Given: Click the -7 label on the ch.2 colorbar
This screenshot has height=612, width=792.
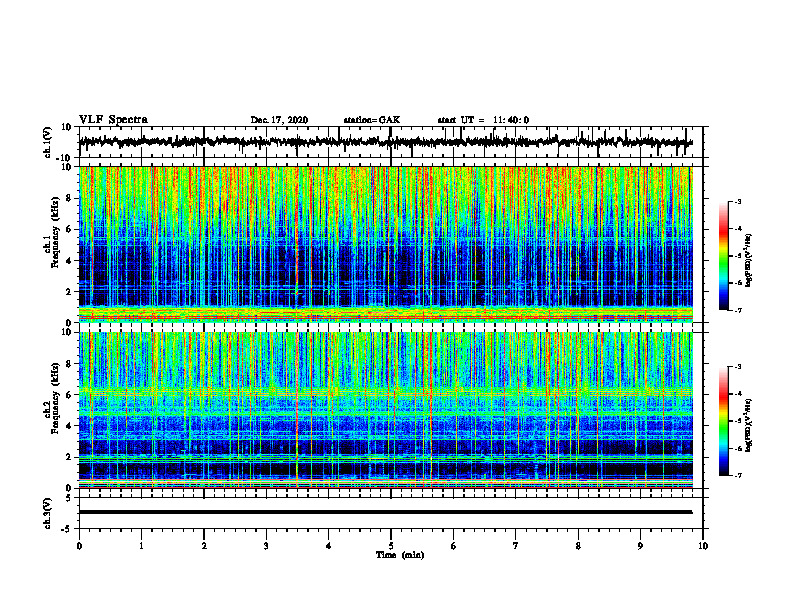Looking at the screenshot, I should click(737, 476).
